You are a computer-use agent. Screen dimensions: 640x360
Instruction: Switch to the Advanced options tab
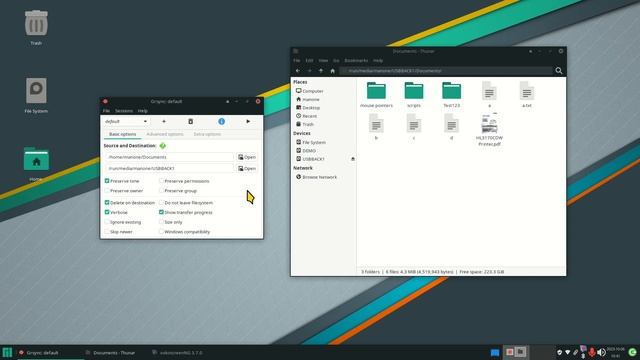coord(164,134)
